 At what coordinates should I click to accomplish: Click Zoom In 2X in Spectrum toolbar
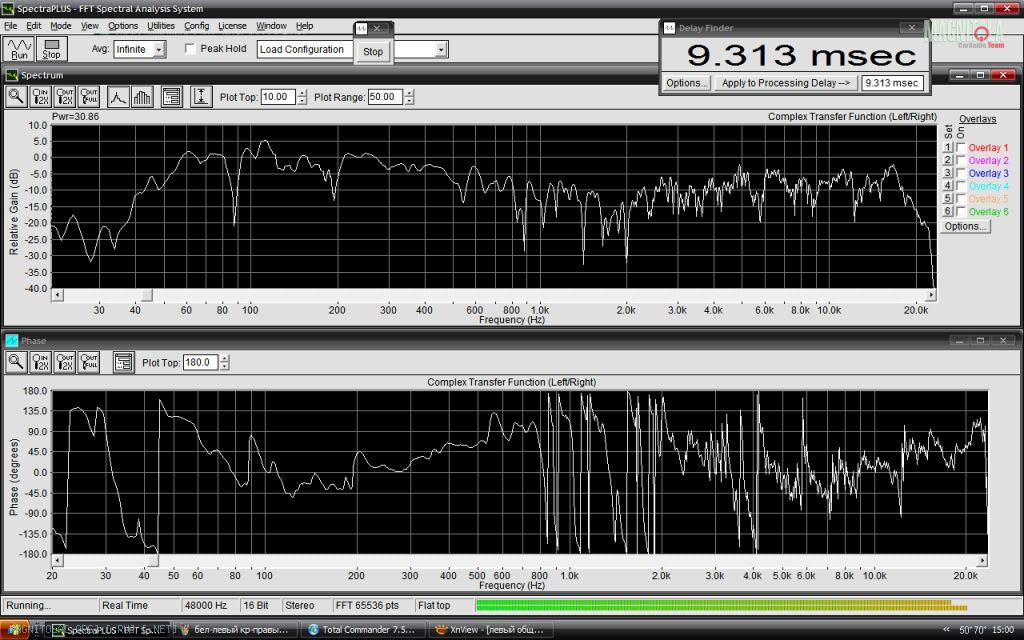(40, 97)
